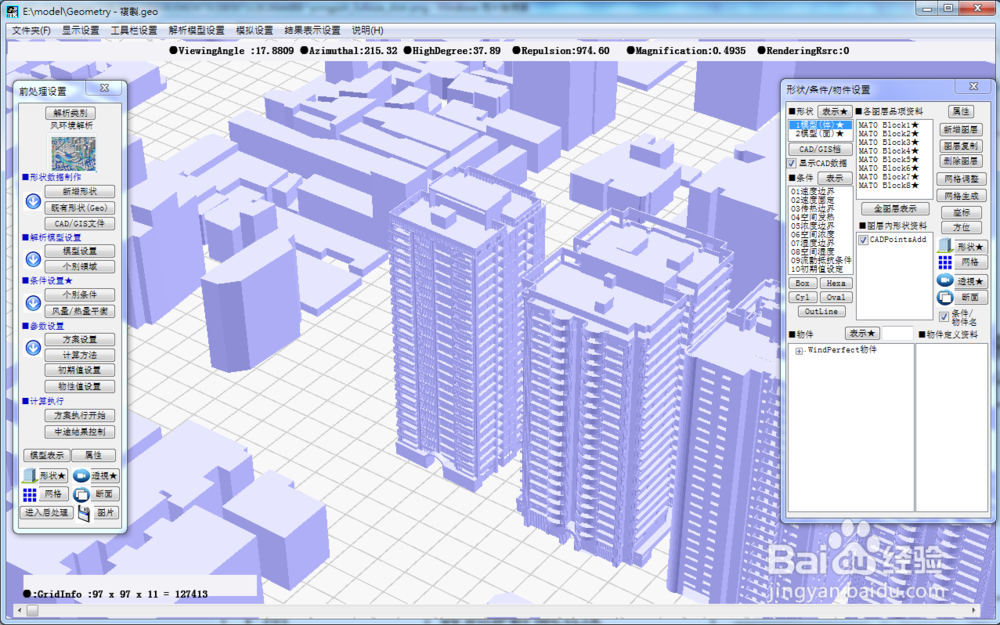Toggle the 条件/物件名 checkbox
This screenshot has height=625, width=1000.
(944, 317)
